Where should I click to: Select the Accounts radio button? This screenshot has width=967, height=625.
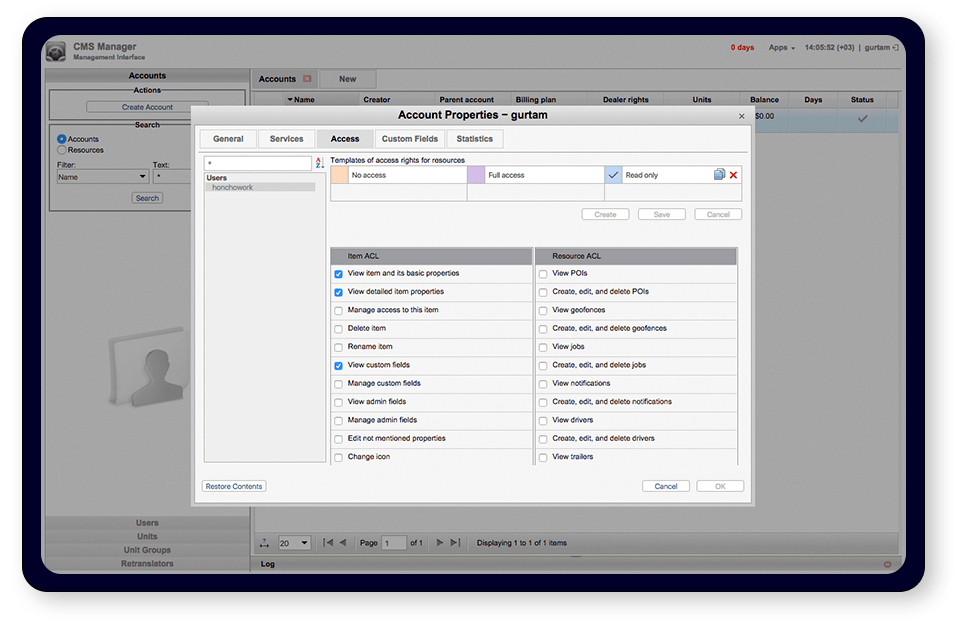coord(62,139)
